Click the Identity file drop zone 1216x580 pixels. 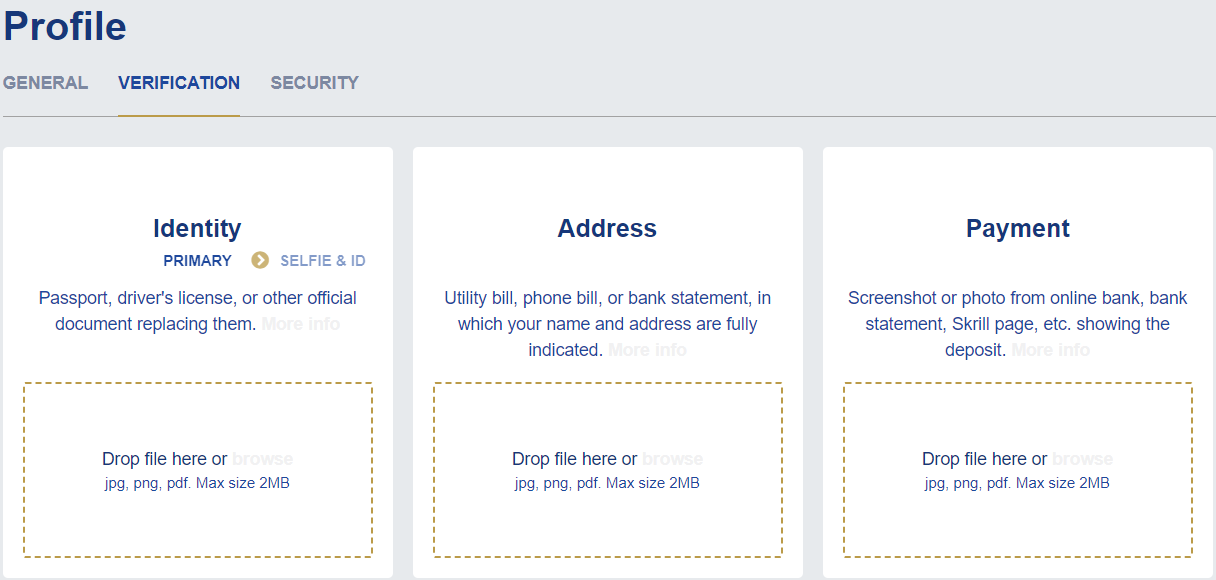198,520
